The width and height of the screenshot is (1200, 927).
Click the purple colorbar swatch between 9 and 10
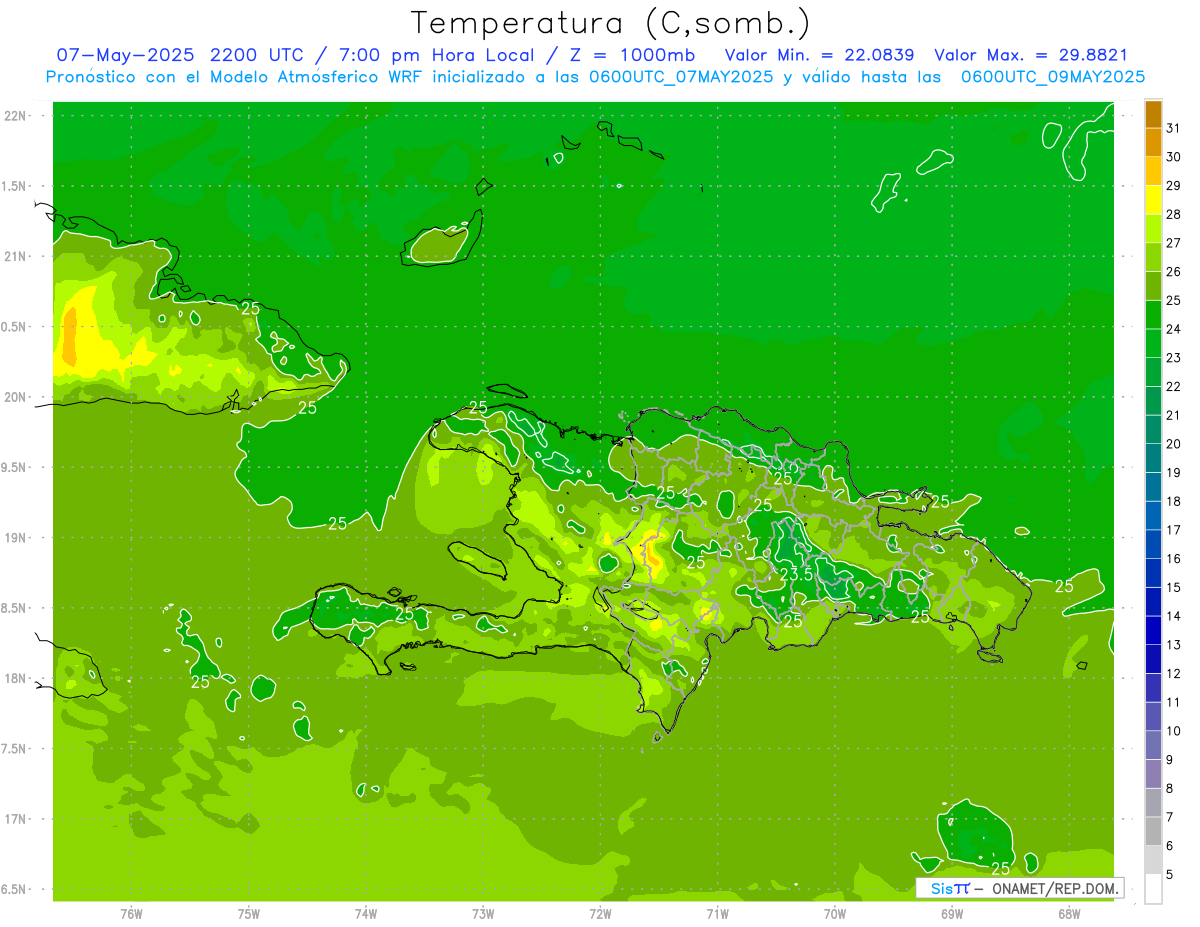(x=1153, y=746)
